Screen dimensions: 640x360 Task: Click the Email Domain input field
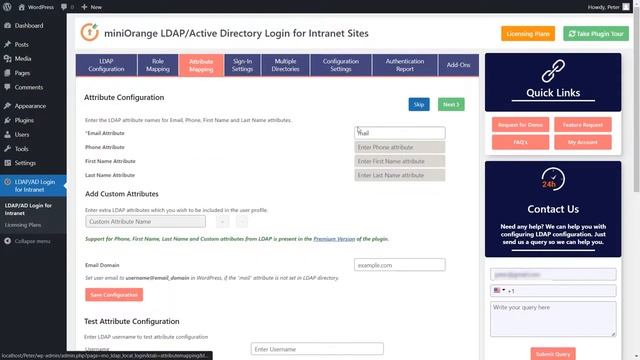click(400, 265)
